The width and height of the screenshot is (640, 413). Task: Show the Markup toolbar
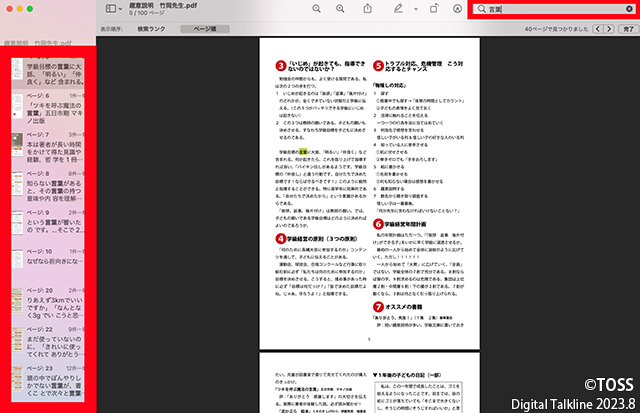(x=456, y=8)
